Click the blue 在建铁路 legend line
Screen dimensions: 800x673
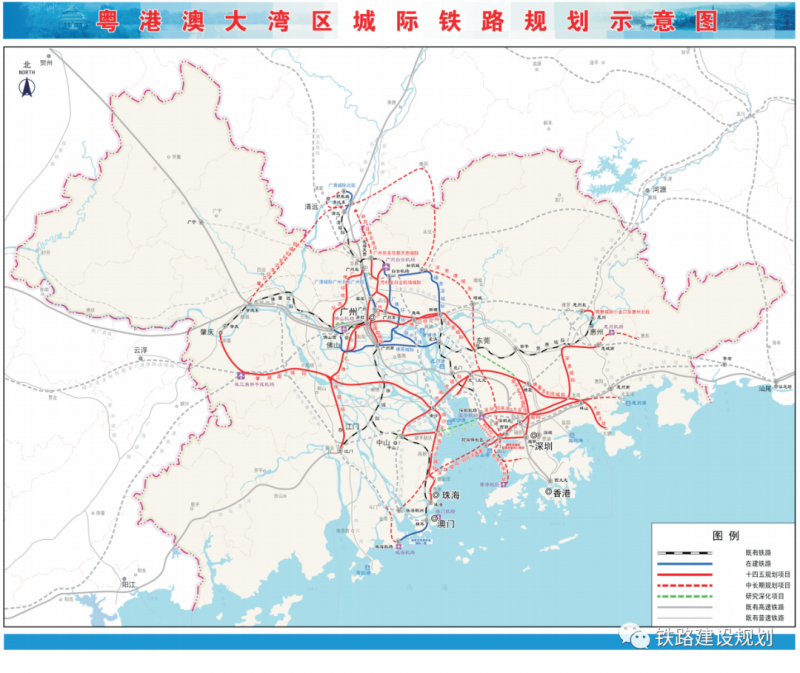coord(683,563)
